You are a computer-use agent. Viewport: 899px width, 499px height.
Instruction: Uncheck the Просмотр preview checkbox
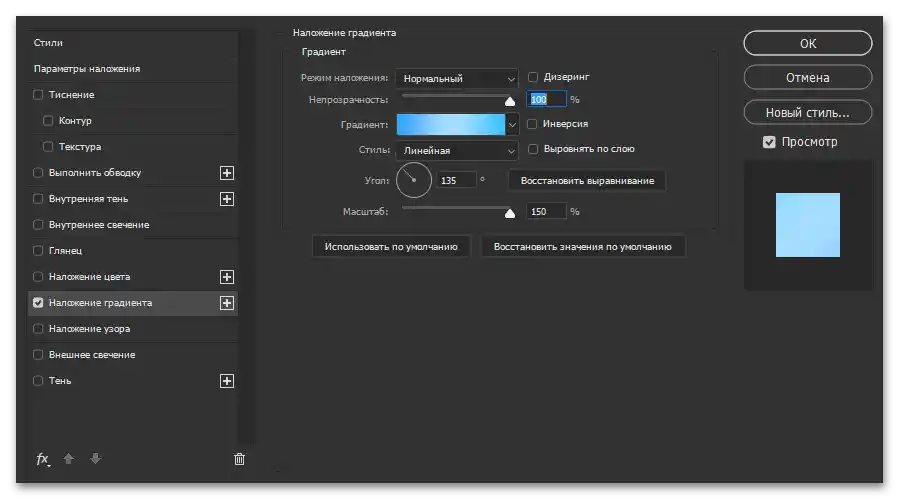click(769, 142)
